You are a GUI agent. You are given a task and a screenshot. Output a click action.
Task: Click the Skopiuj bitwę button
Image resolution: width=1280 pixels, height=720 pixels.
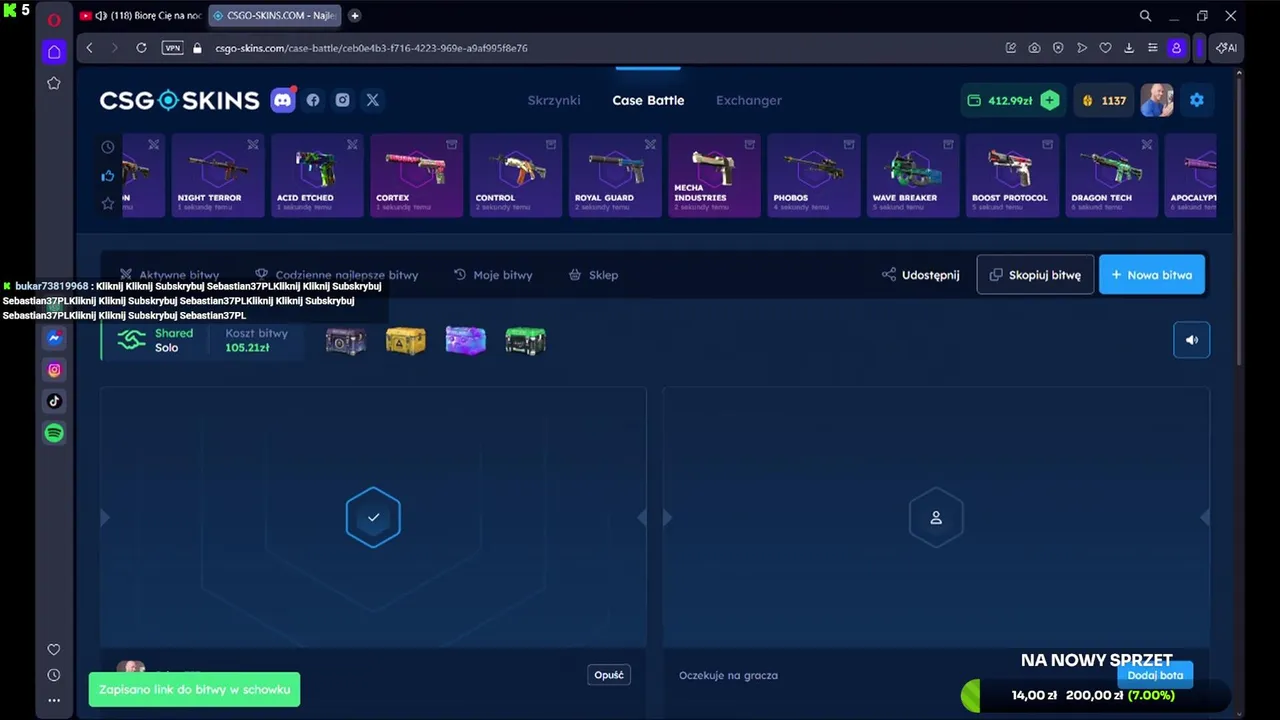pos(1035,275)
